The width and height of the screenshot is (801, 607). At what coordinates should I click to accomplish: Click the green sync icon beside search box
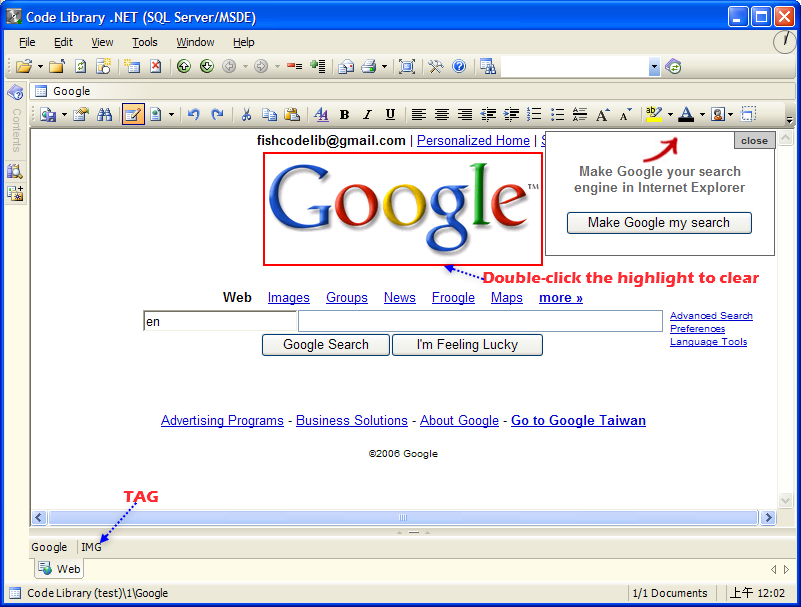[x=673, y=66]
